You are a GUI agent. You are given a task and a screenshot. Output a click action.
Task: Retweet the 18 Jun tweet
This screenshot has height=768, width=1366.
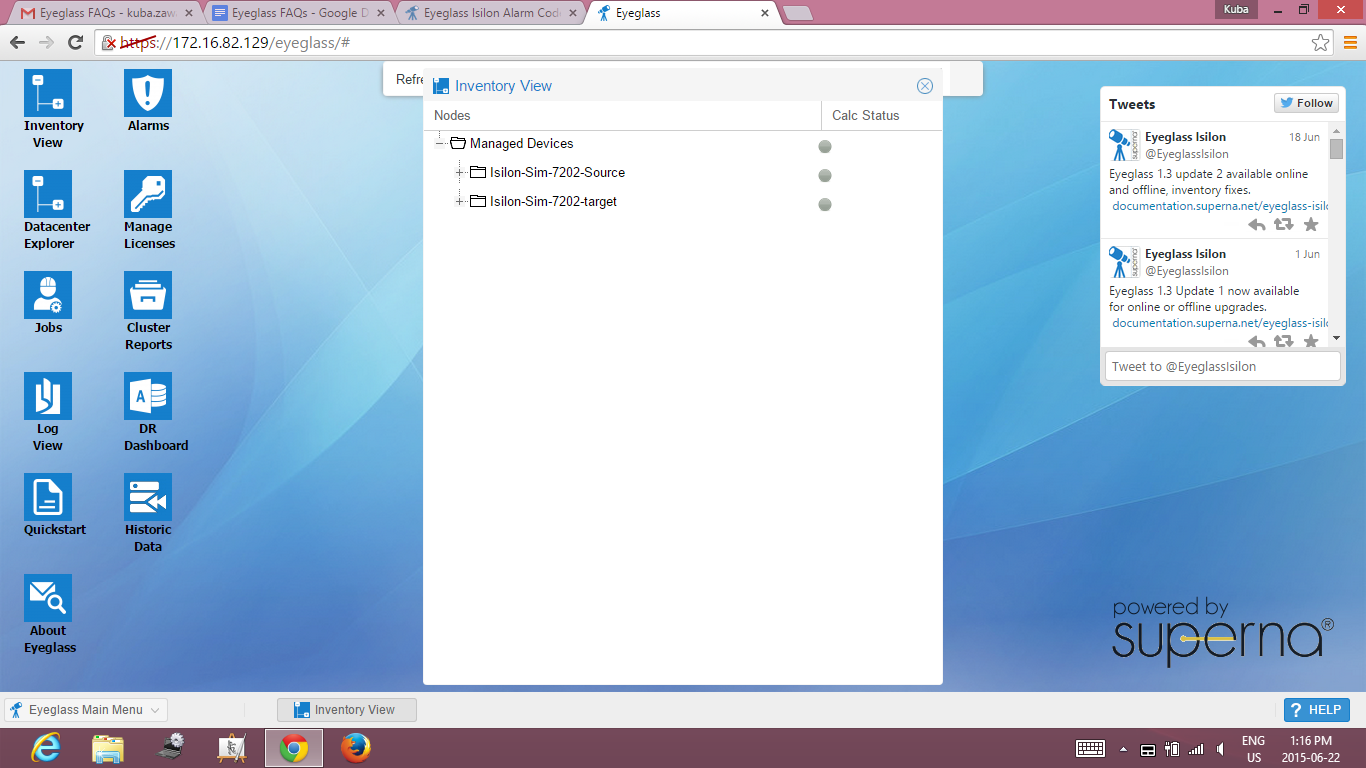click(x=1284, y=225)
